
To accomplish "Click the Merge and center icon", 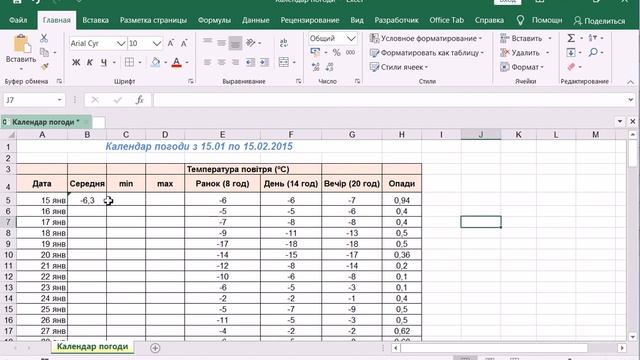I will pos(284,62).
